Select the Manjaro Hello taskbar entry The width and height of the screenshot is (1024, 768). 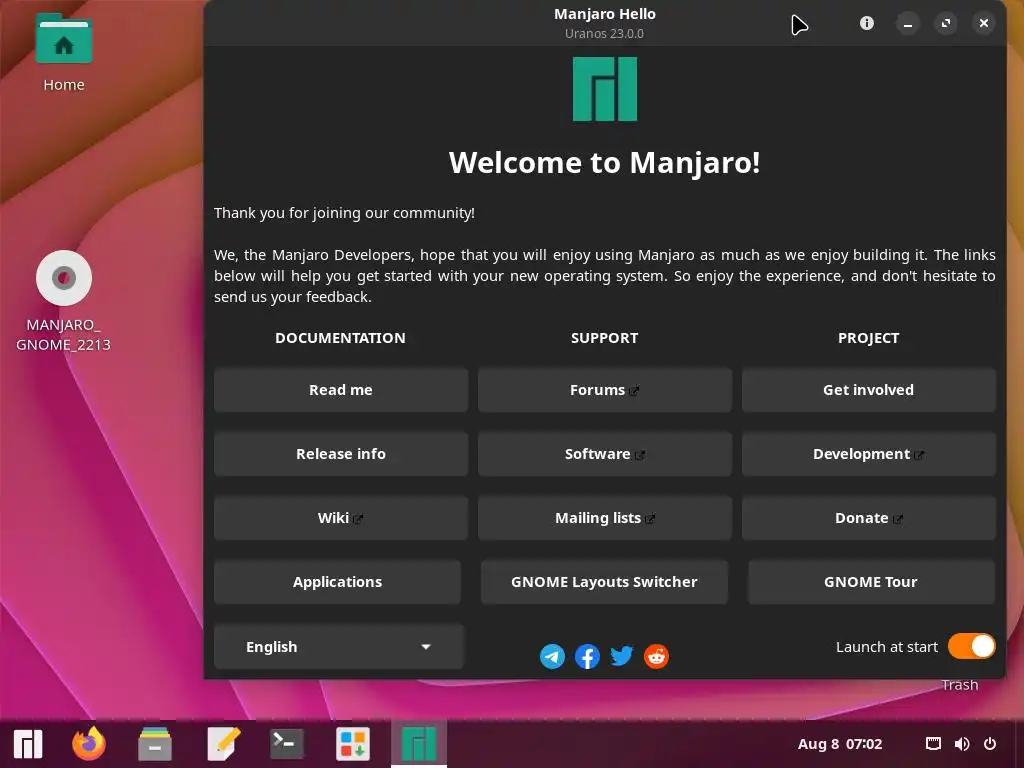click(419, 744)
